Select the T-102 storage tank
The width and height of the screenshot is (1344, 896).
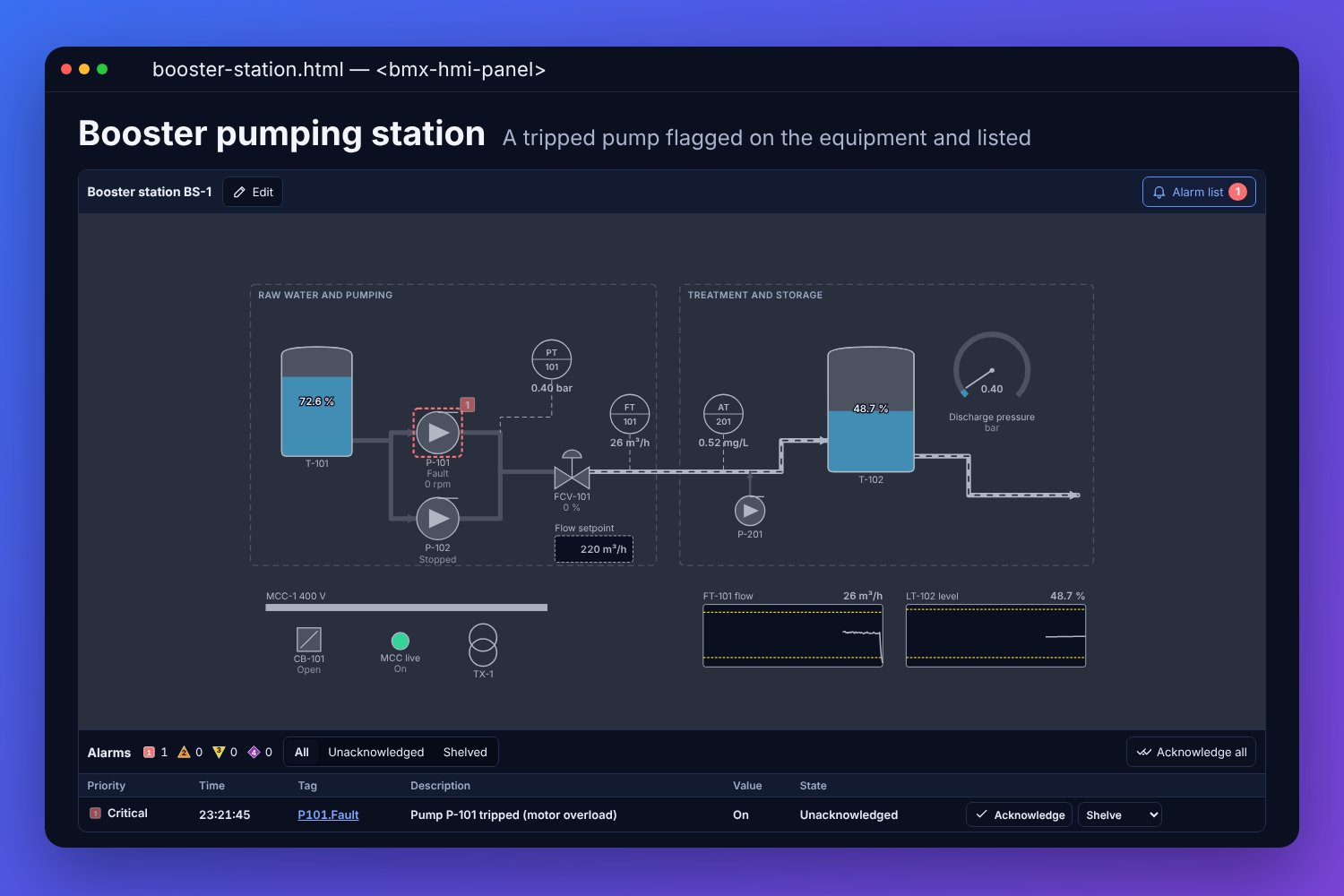(x=871, y=409)
